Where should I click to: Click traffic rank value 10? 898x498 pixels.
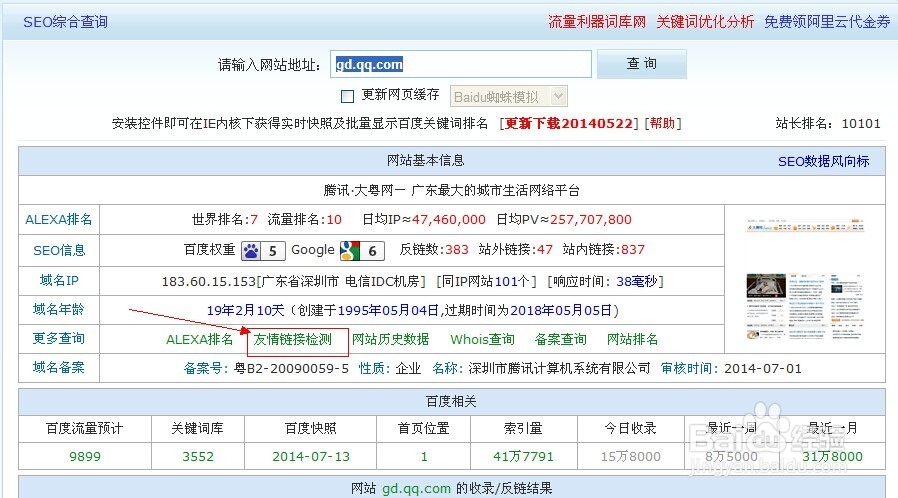tap(334, 219)
